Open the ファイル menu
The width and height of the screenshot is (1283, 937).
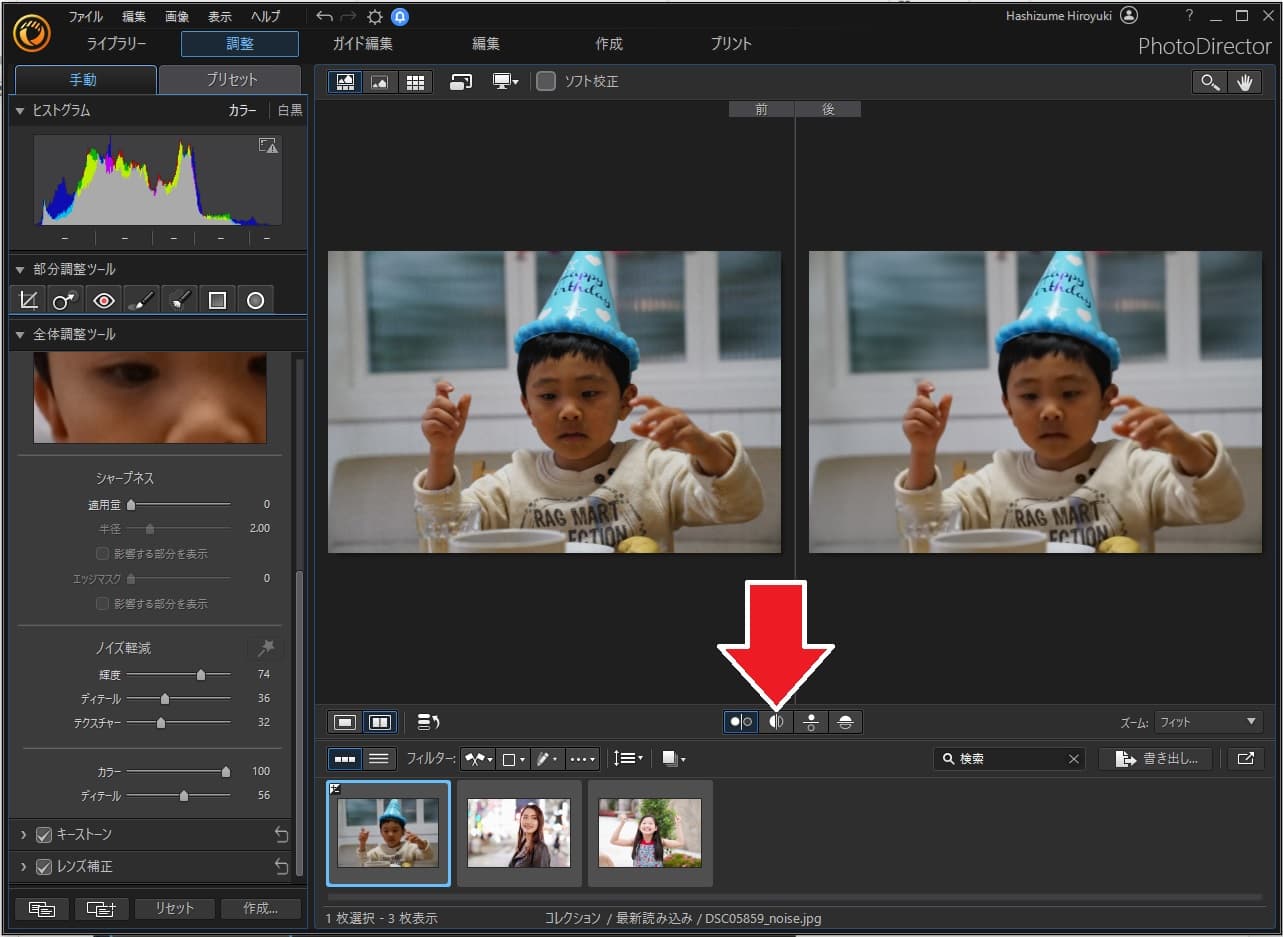click(x=85, y=16)
